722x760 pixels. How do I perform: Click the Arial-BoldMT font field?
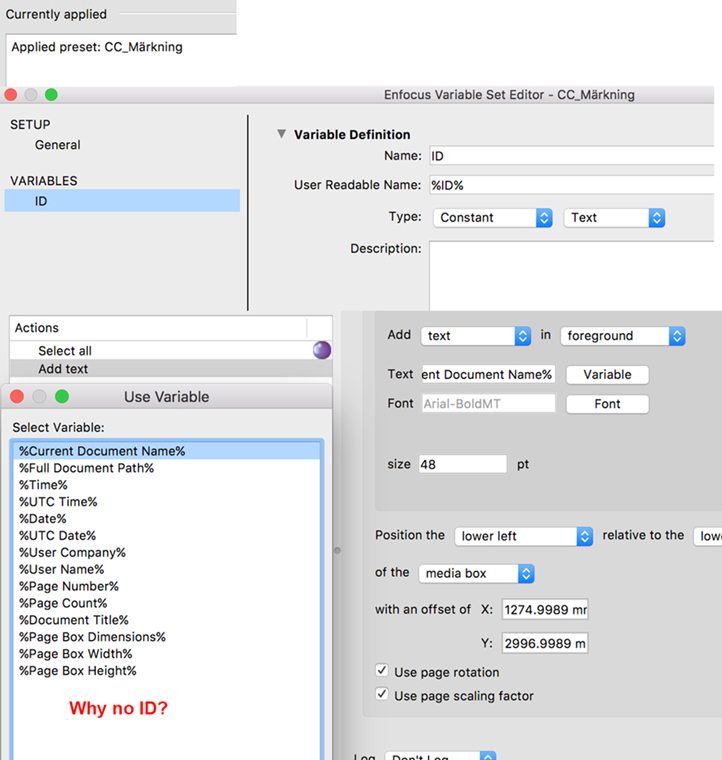[488, 403]
